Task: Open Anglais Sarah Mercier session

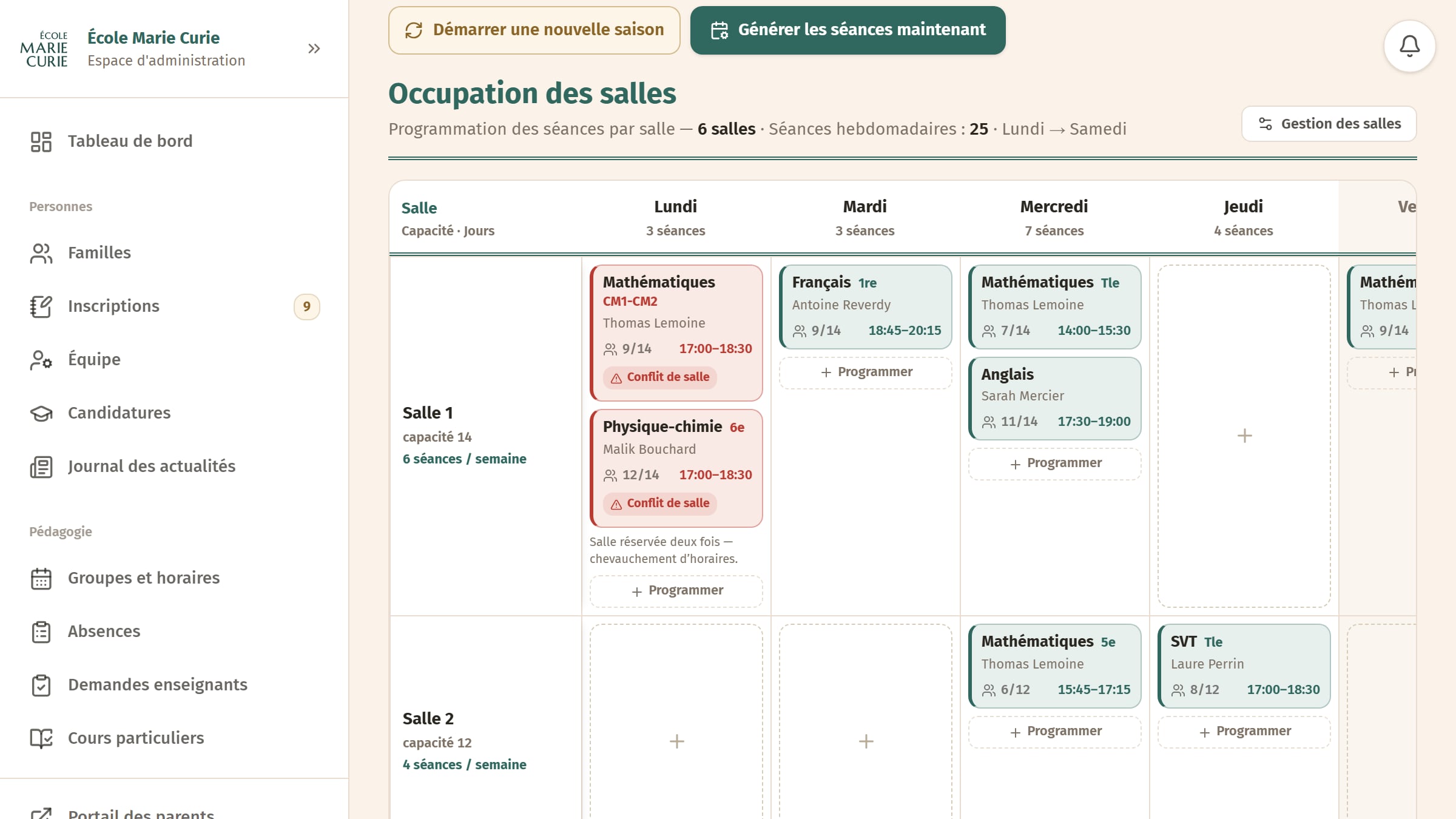Action: pos(1054,398)
